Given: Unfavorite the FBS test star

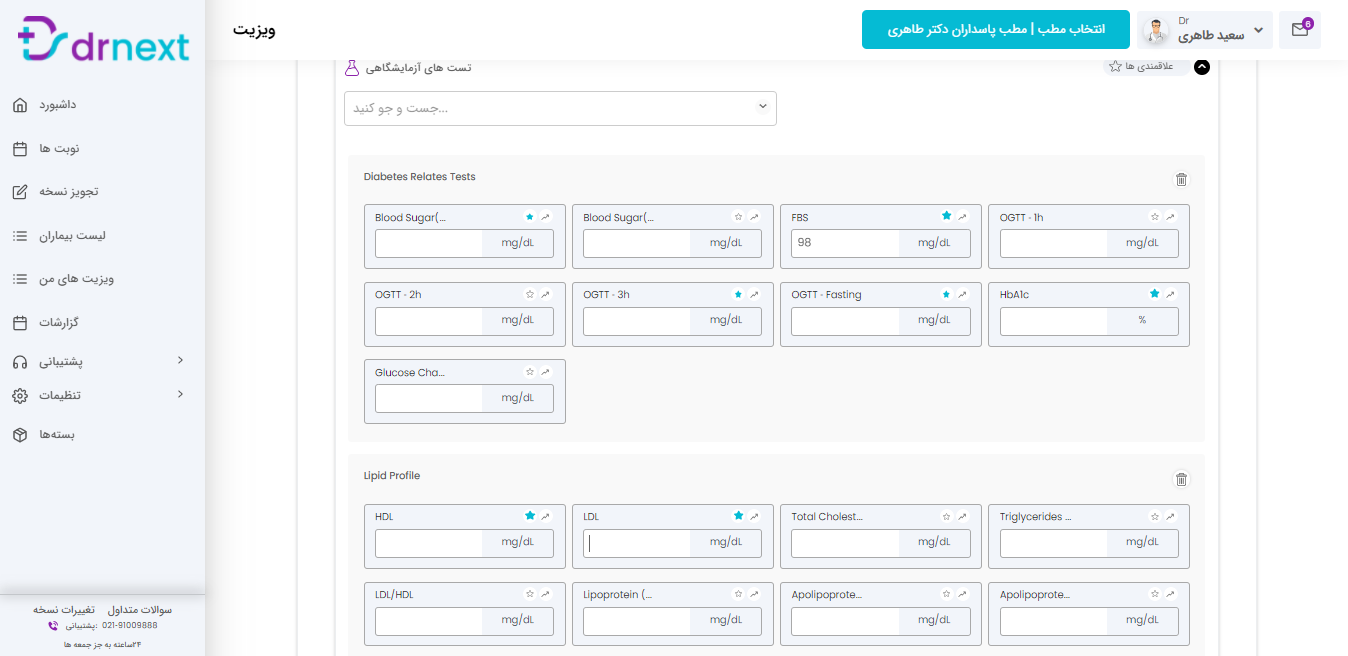Looking at the screenshot, I should pyautogui.click(x=946, y=216).
